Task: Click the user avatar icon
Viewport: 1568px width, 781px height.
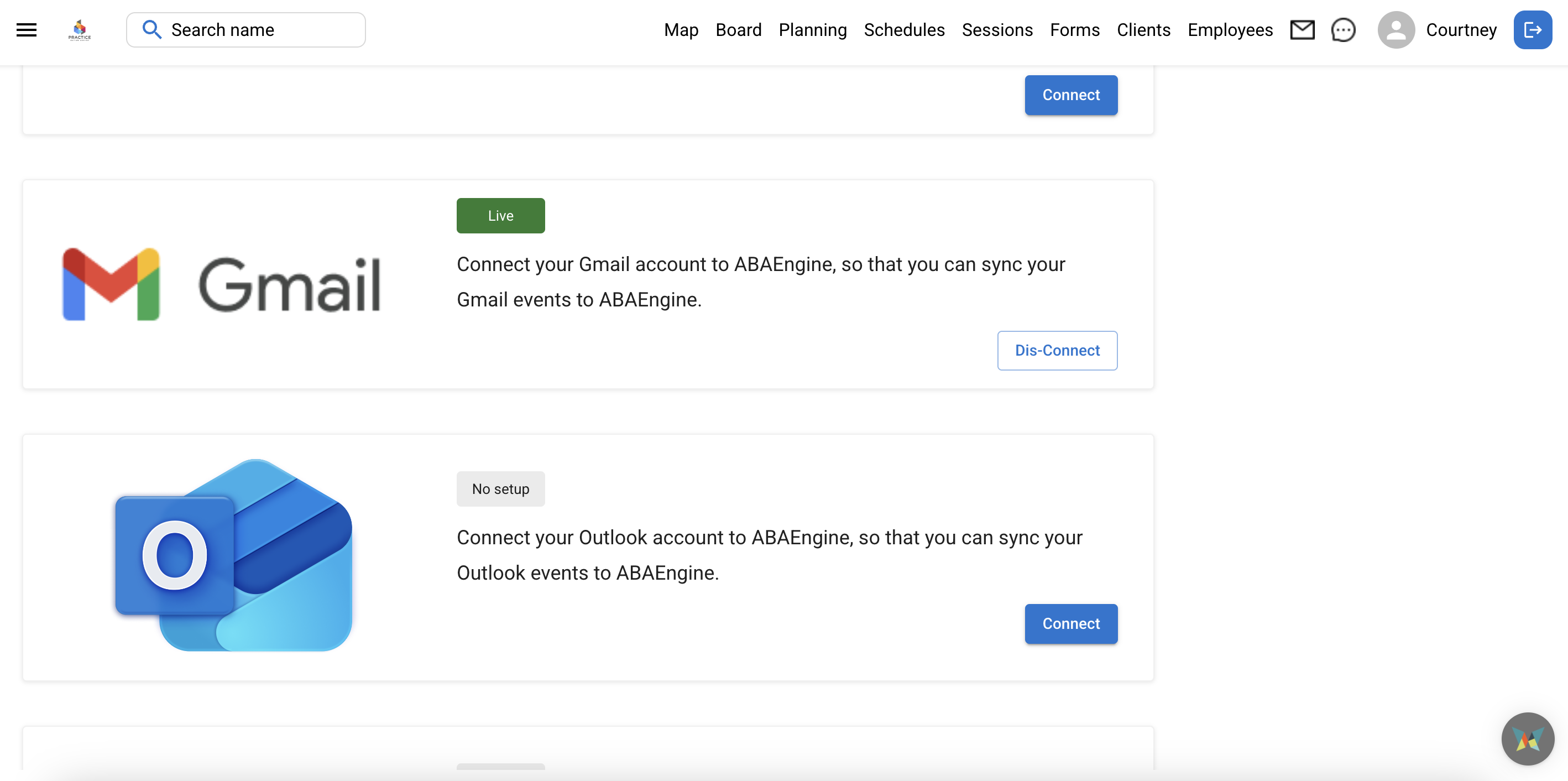Action: click(x=1395, y=30)
